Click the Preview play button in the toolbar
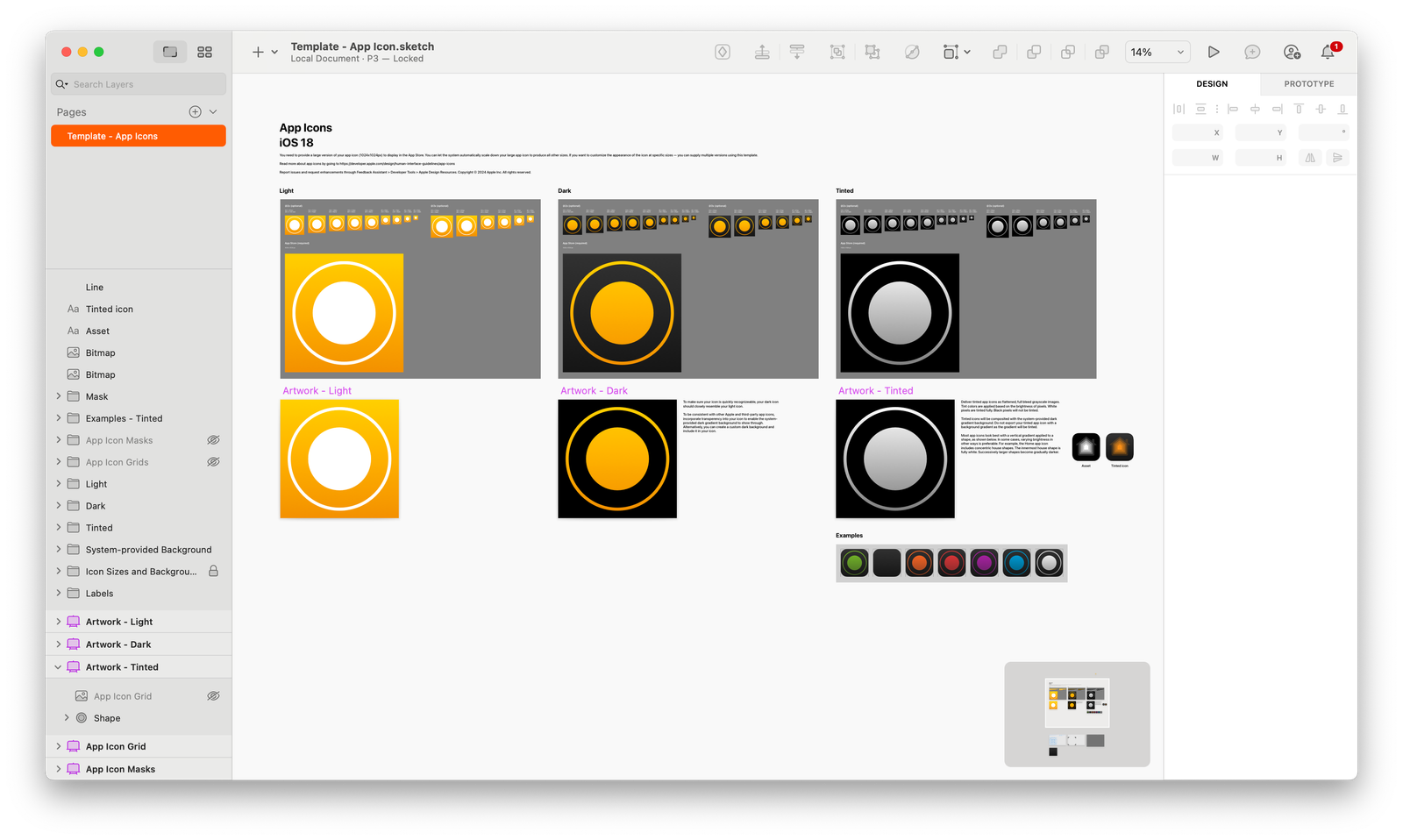The image size is (1403, 840). coord(1214,52)
